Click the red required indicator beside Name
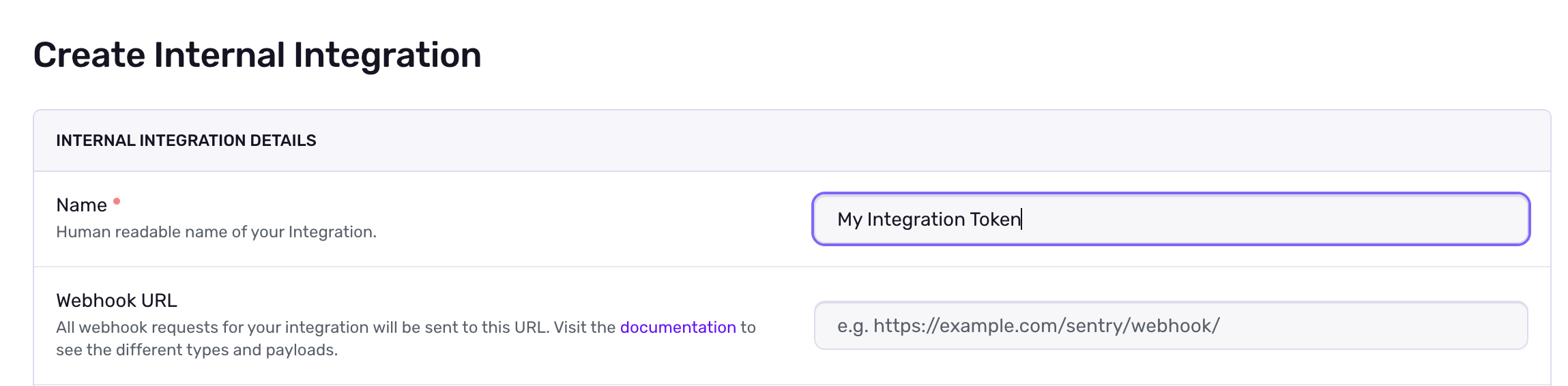The image size is (1568, 386). [117, 201]
